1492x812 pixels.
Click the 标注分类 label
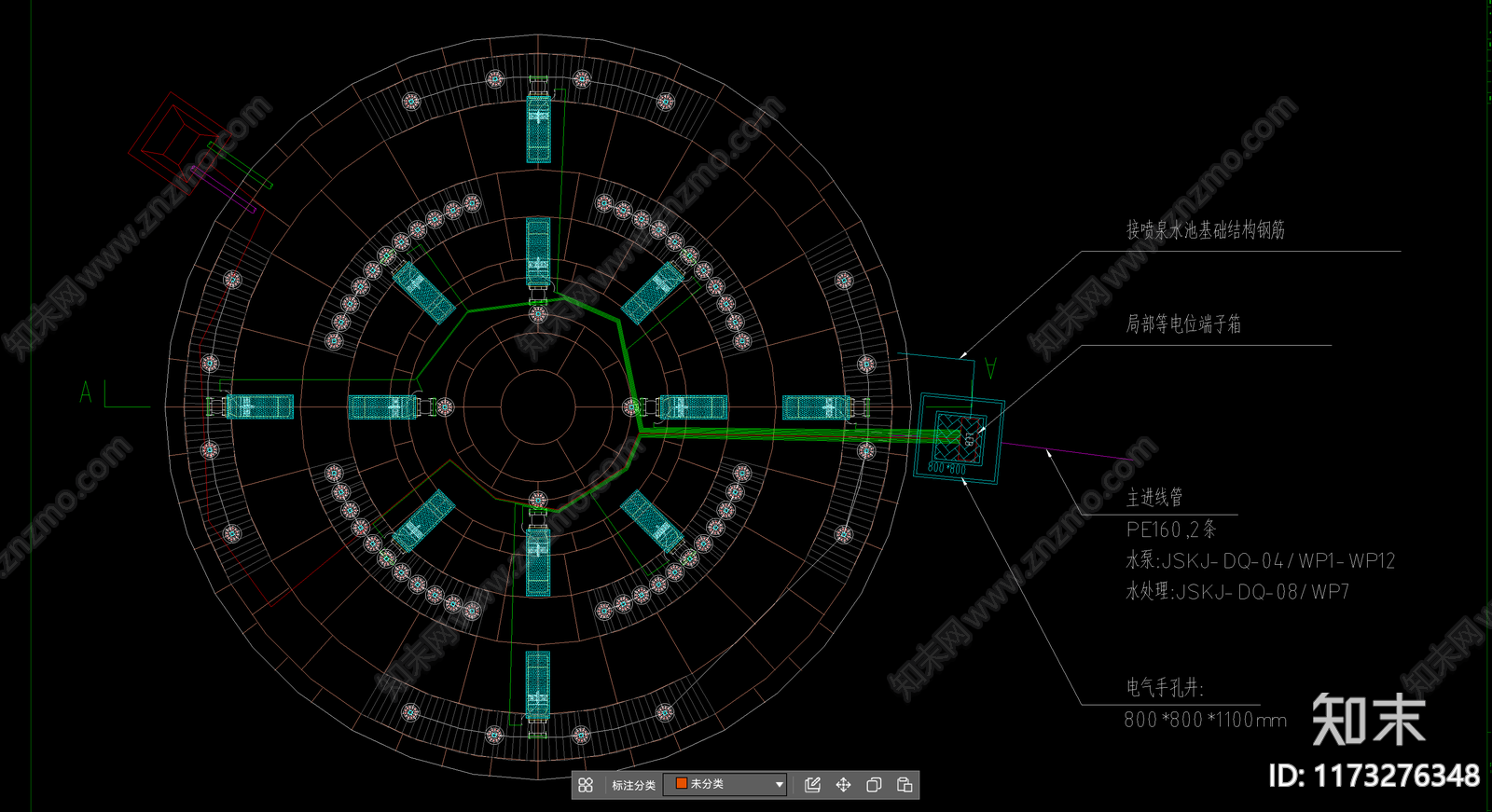point(633,785)
